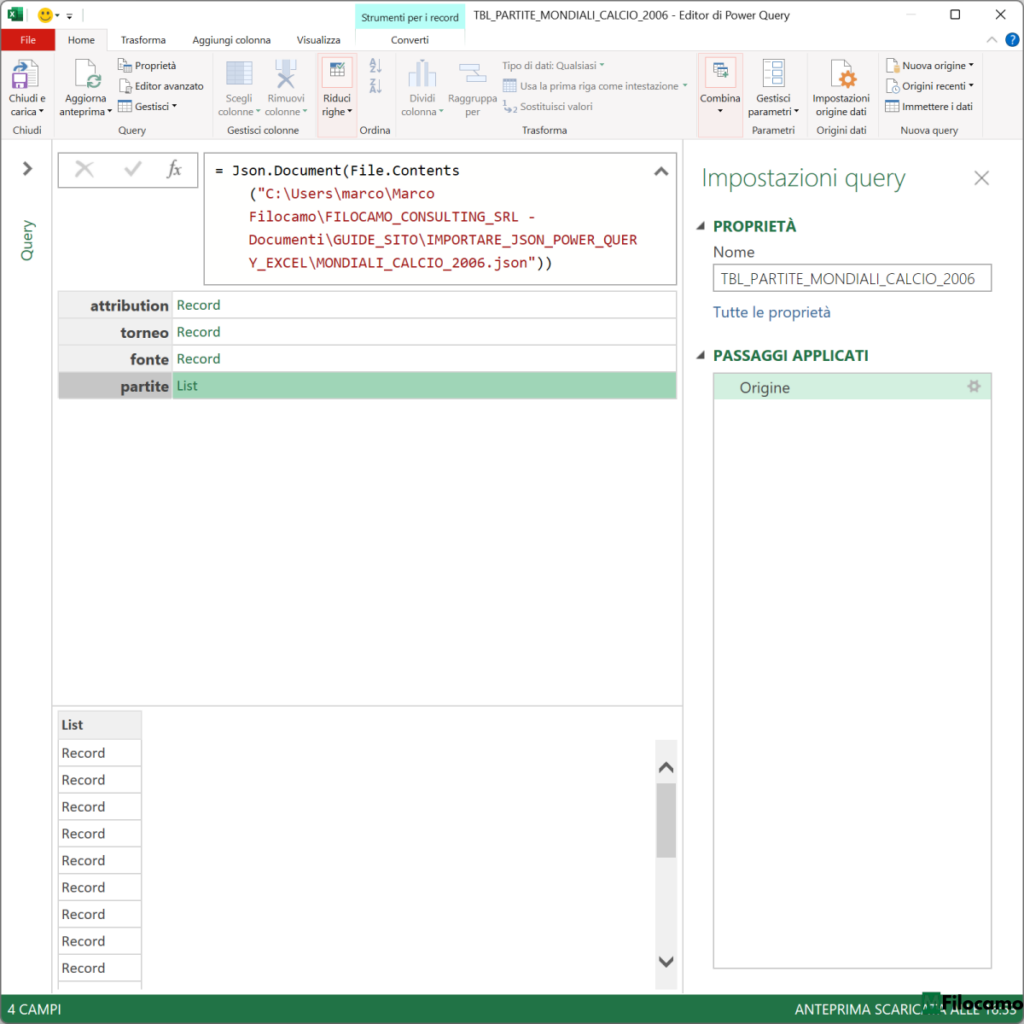This screenshot has height=1024, width=1024.
Task: Switch to the Aggiungi colonna tab
Action: click(x=231, y=40)
